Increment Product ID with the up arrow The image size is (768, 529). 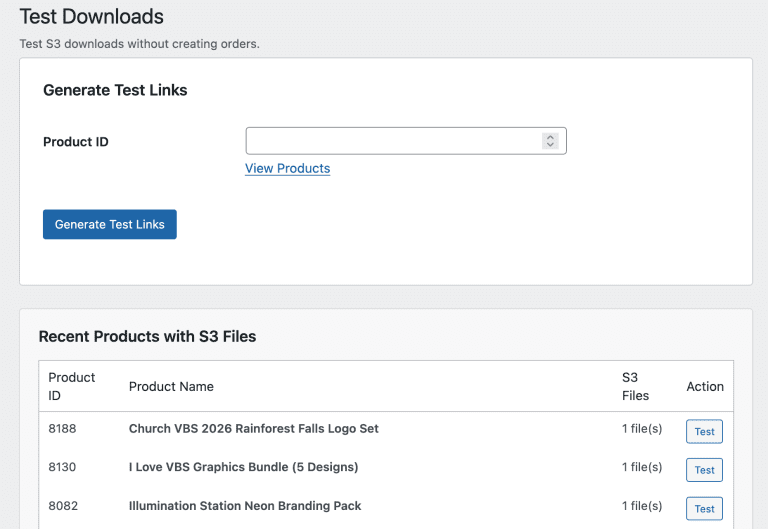pyautogui.click(x=550, y=137)
